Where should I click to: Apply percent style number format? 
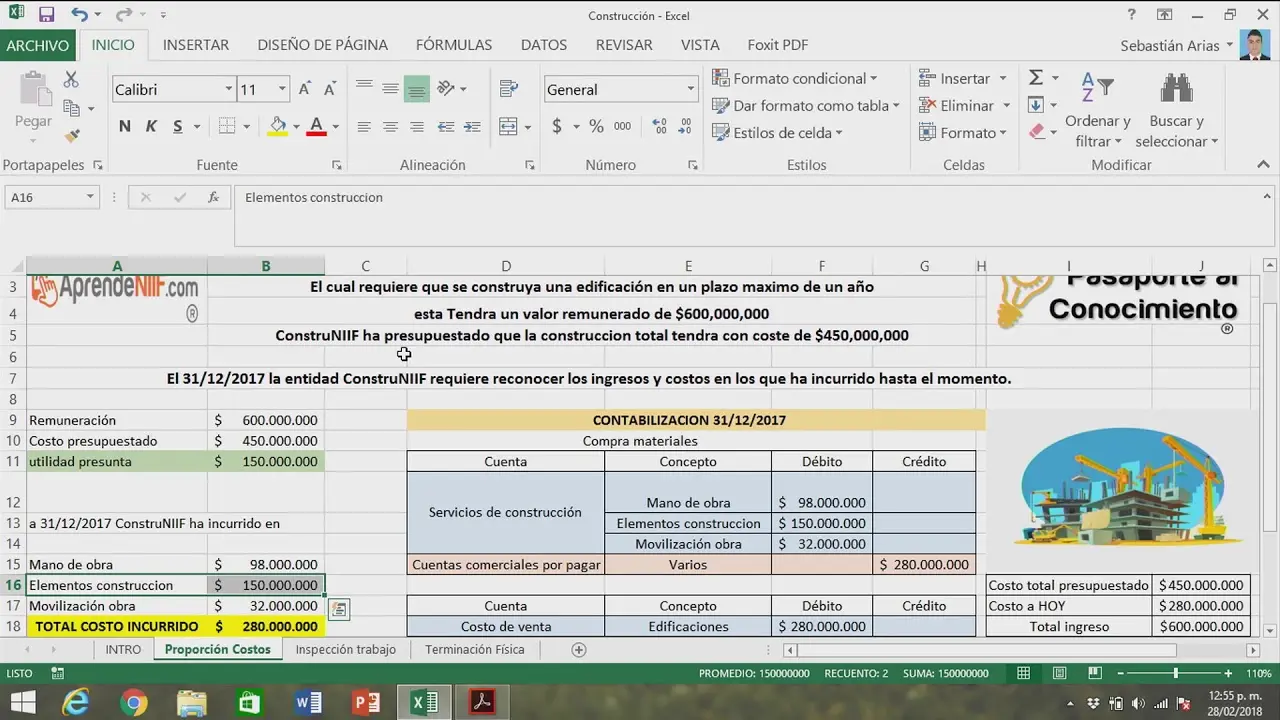[x=596, y=126]
